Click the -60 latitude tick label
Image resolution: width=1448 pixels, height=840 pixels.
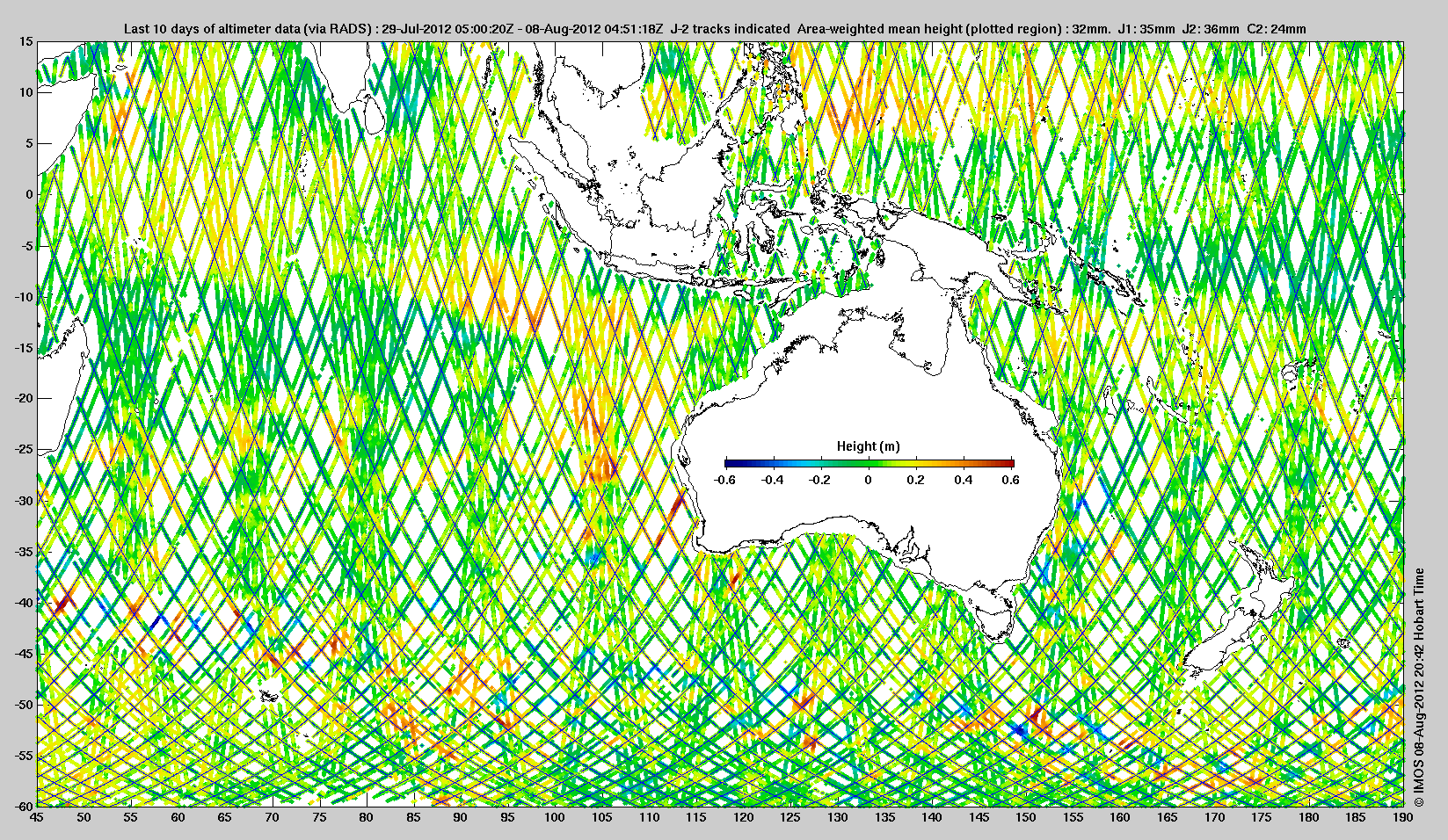24,806
